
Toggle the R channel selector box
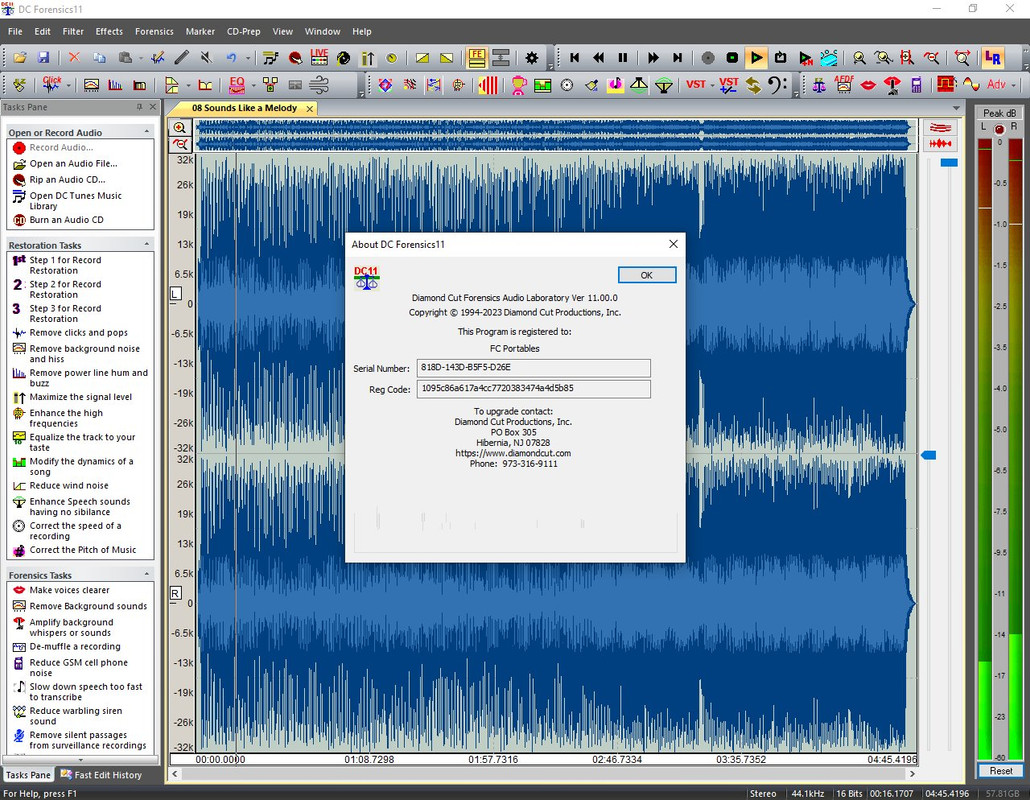176,593
